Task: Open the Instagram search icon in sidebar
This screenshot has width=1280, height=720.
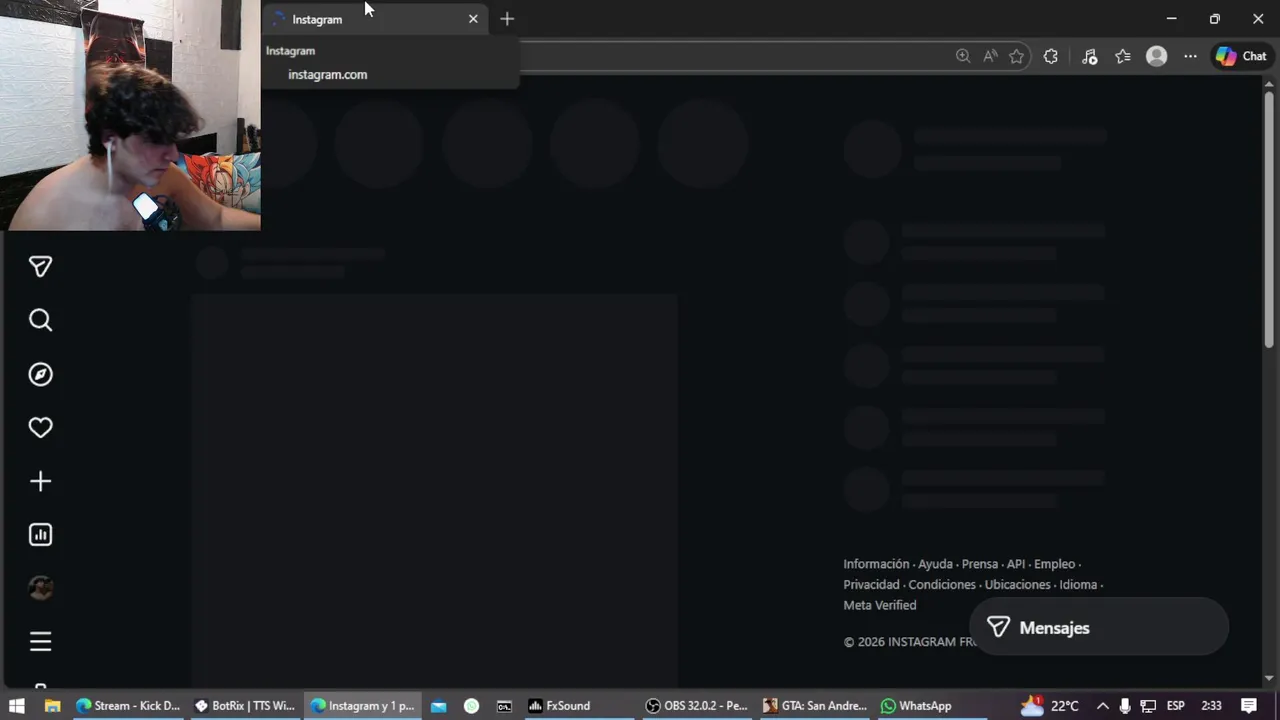Action: [40, 320]
